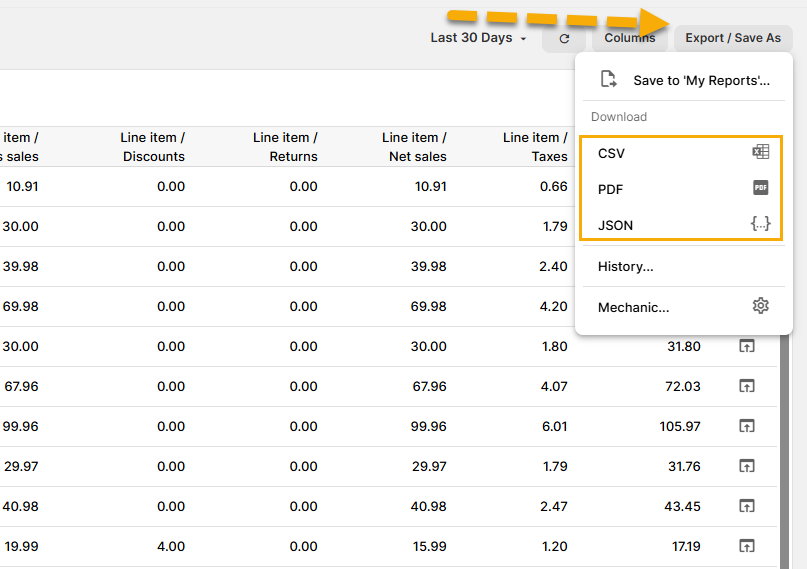Click the table's vertical scrollbar

pyautogui.click(x=785, y=450)
